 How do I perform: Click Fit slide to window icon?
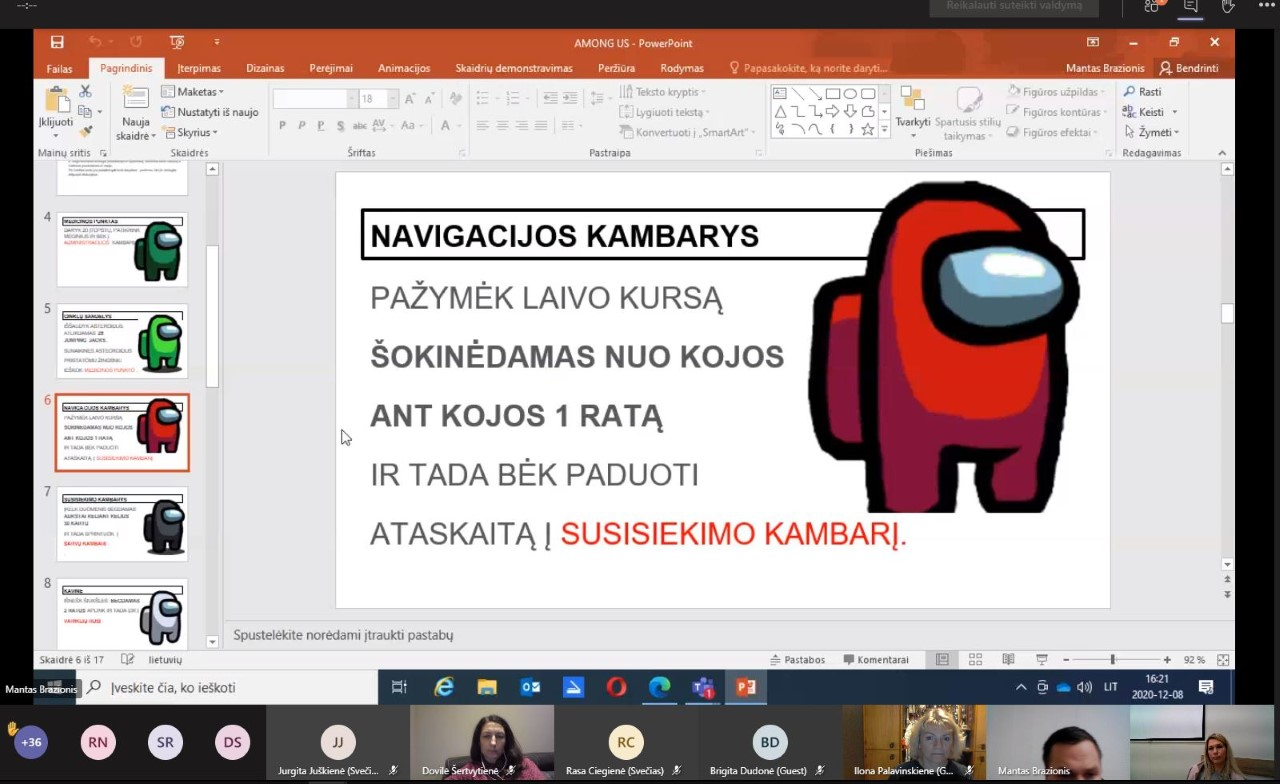pos(1221,660)
